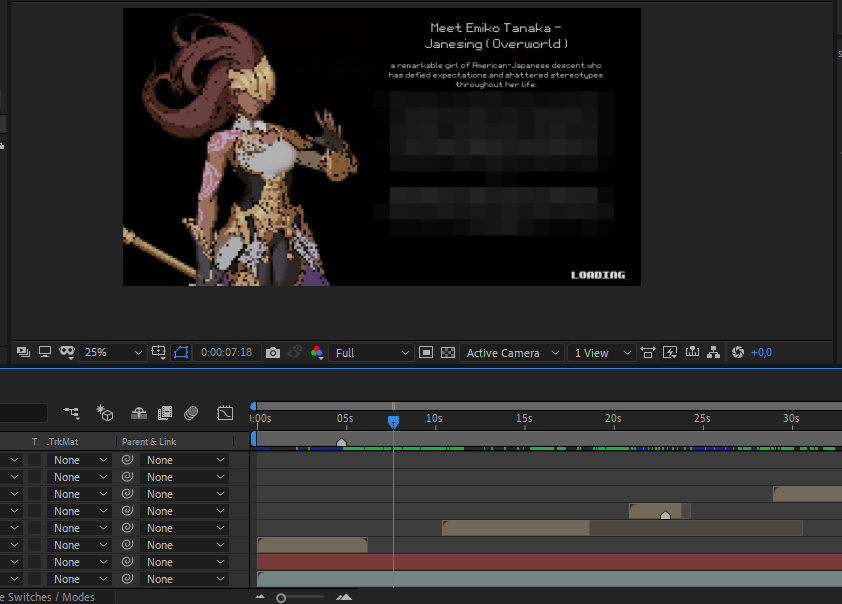Open the TrkMat dropdown on the red layer row
Image resolution: width=842 pixels, height=604 pixels.
pos(78,562)
